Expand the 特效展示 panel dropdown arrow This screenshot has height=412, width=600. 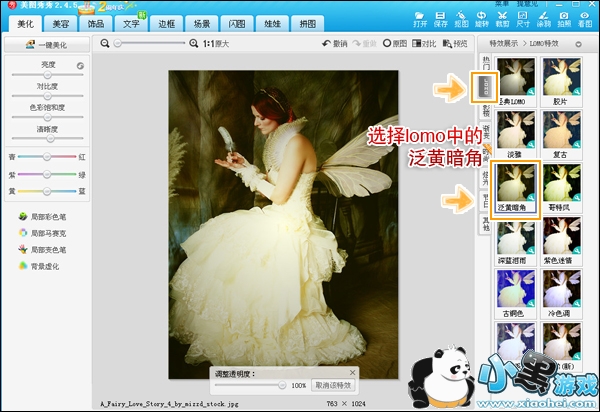click(x=578, y=44)
